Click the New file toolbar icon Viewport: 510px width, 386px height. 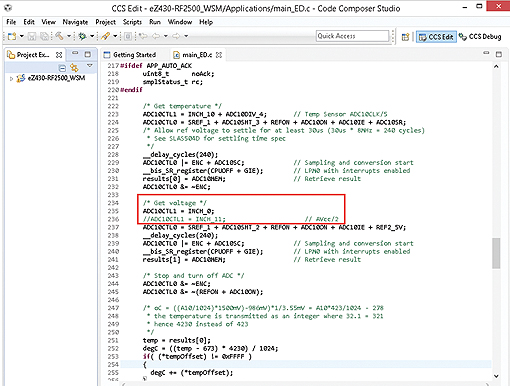point(12,36)
